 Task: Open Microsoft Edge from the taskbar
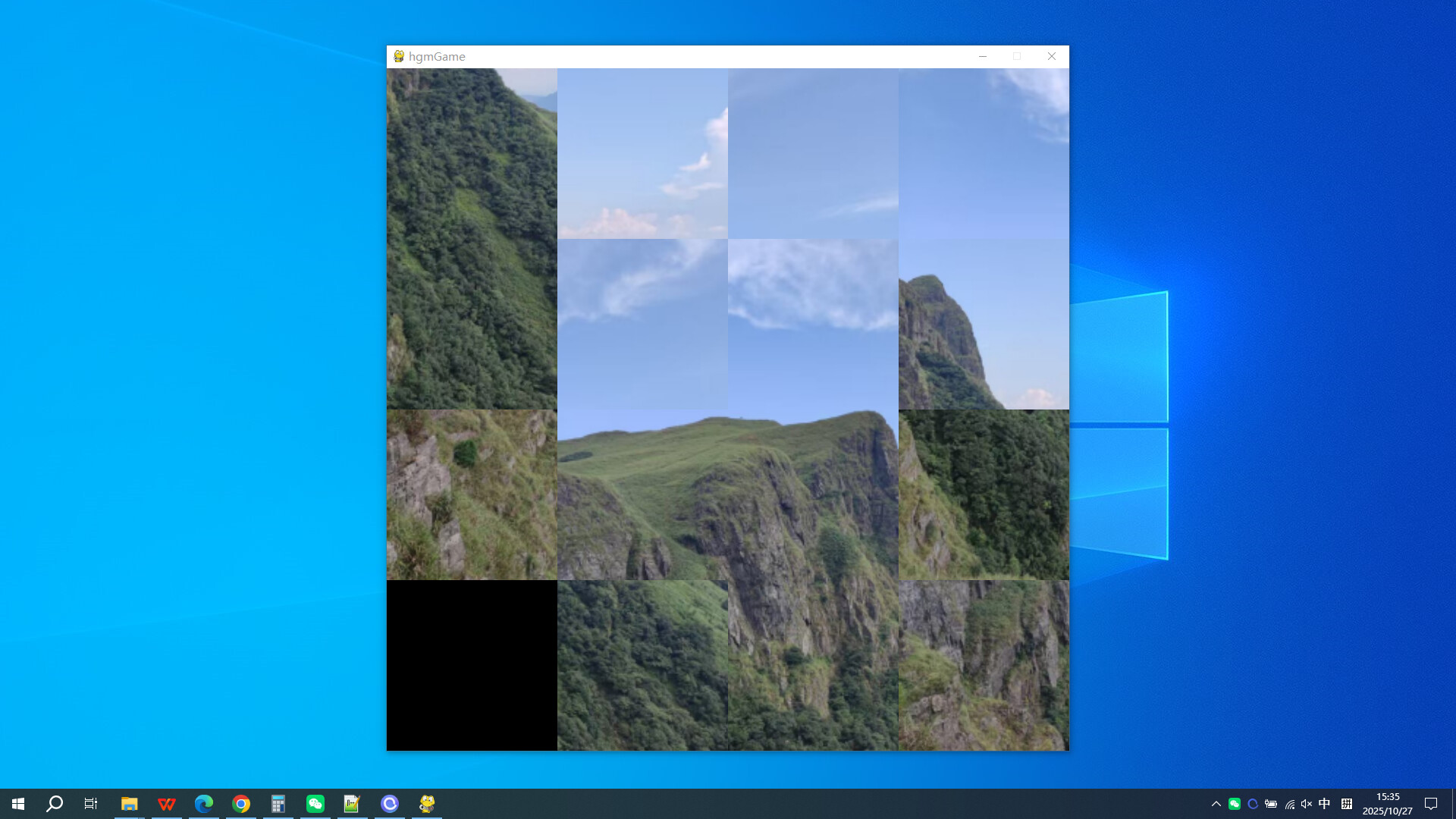click(x=203, y=803)
